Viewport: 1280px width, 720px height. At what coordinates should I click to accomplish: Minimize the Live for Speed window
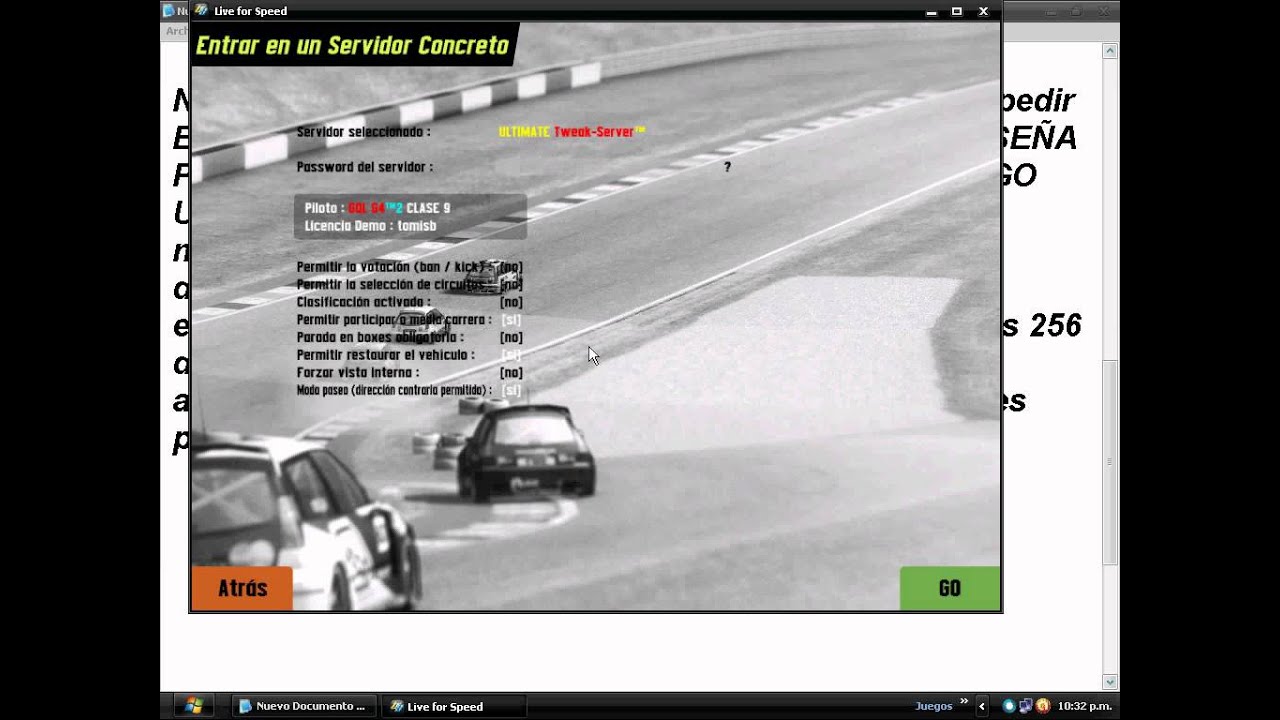point(930,11)
